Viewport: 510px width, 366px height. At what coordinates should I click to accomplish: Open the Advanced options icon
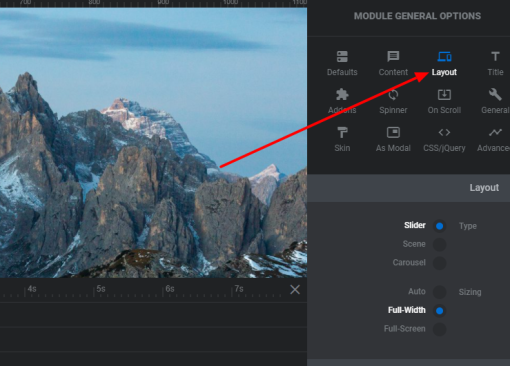click(495, 133)
